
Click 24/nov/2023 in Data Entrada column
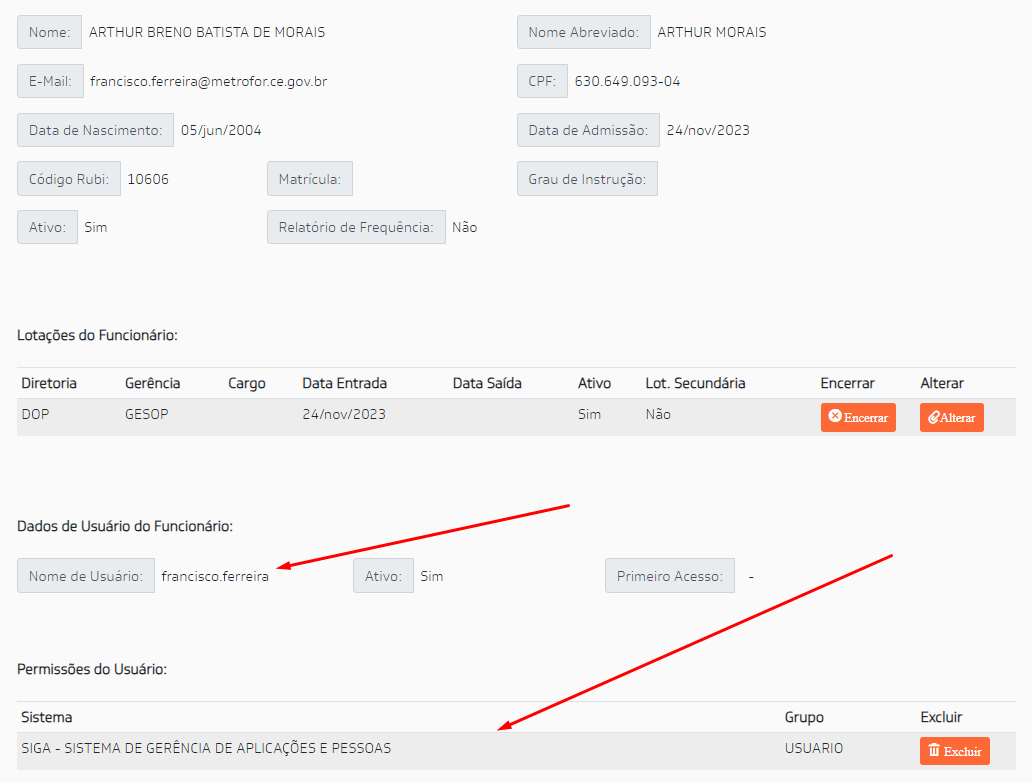(x=344, y=415)
